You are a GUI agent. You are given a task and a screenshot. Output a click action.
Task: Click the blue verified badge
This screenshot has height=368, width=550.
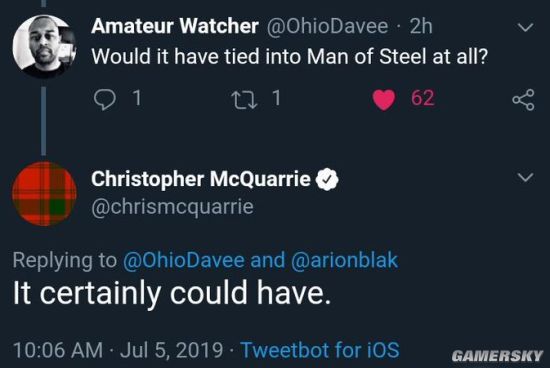click(327, 179)
